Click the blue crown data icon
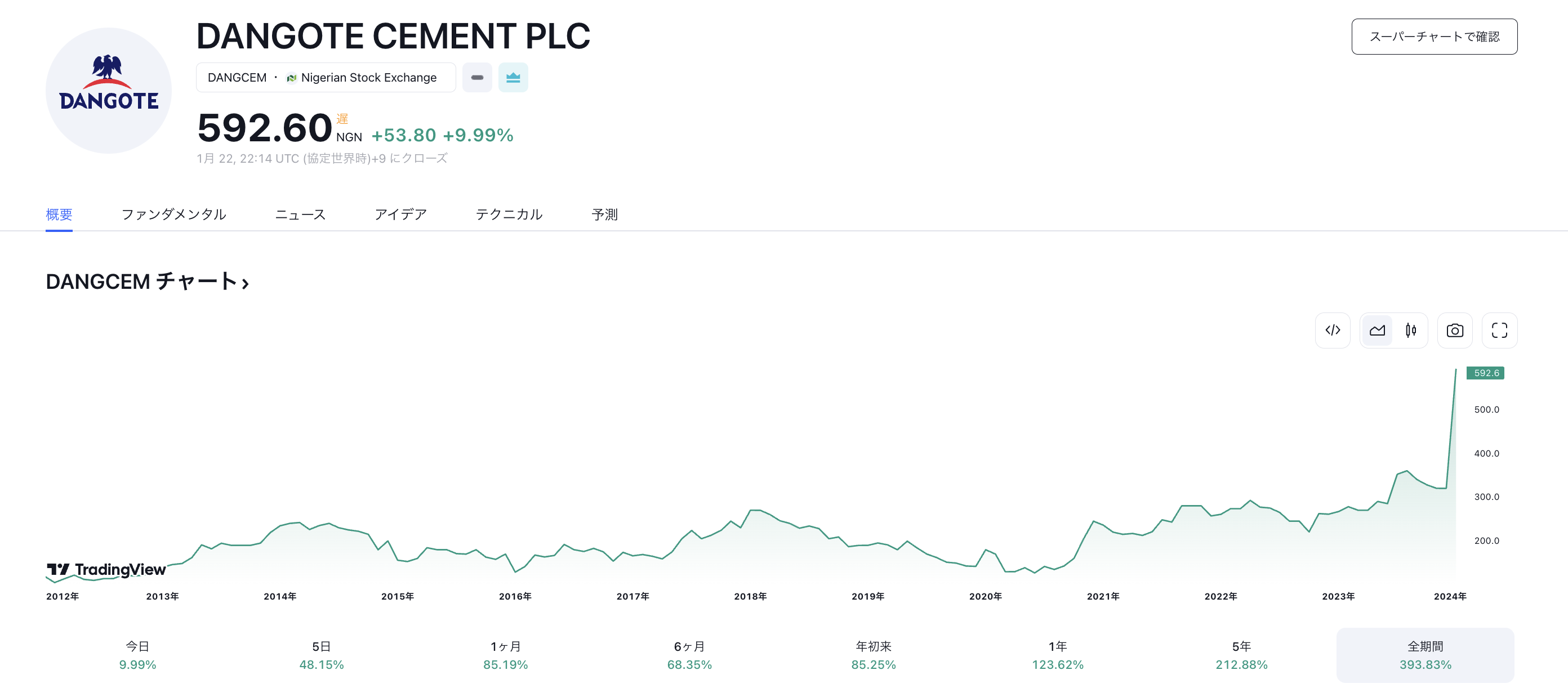Screen dimensions: 1568x688 tap(513, 77)
